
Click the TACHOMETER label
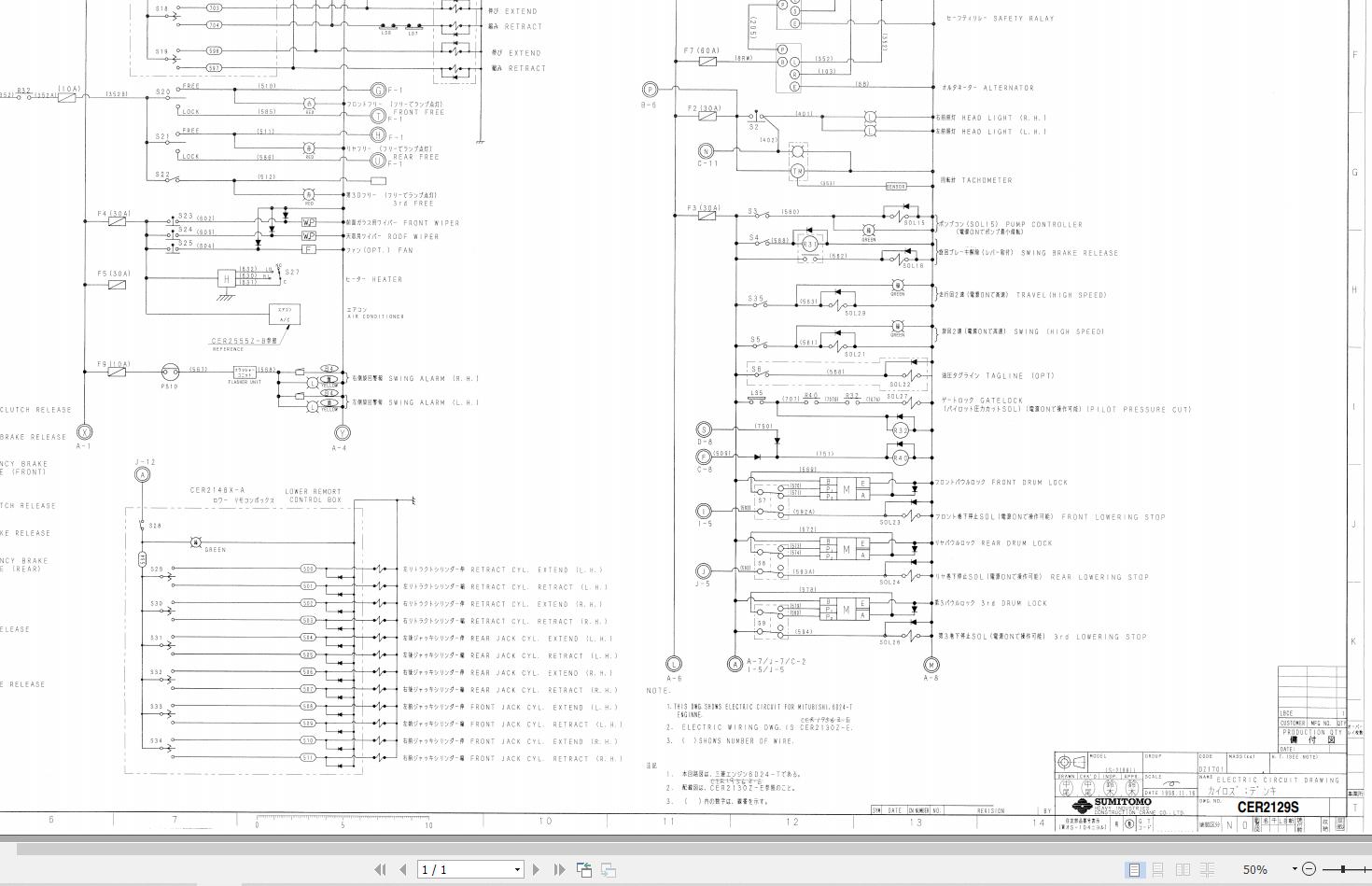(x=987, y=180)
